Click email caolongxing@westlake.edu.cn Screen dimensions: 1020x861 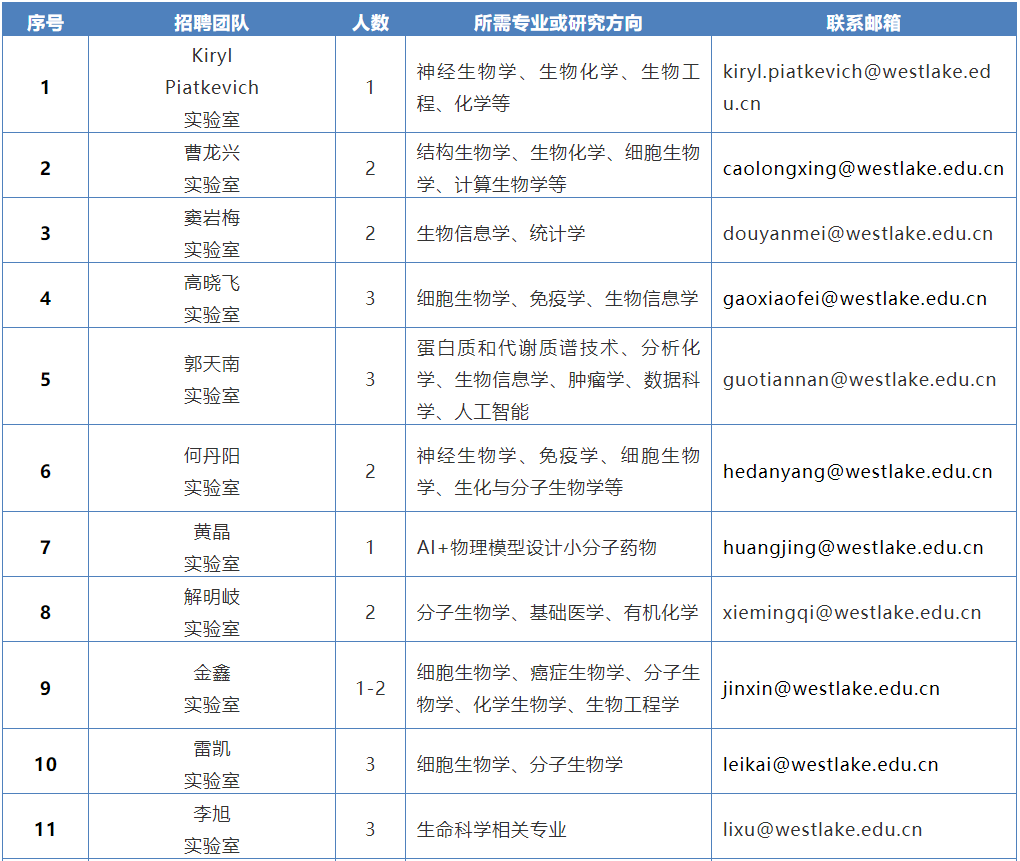(x=863, y=168)
